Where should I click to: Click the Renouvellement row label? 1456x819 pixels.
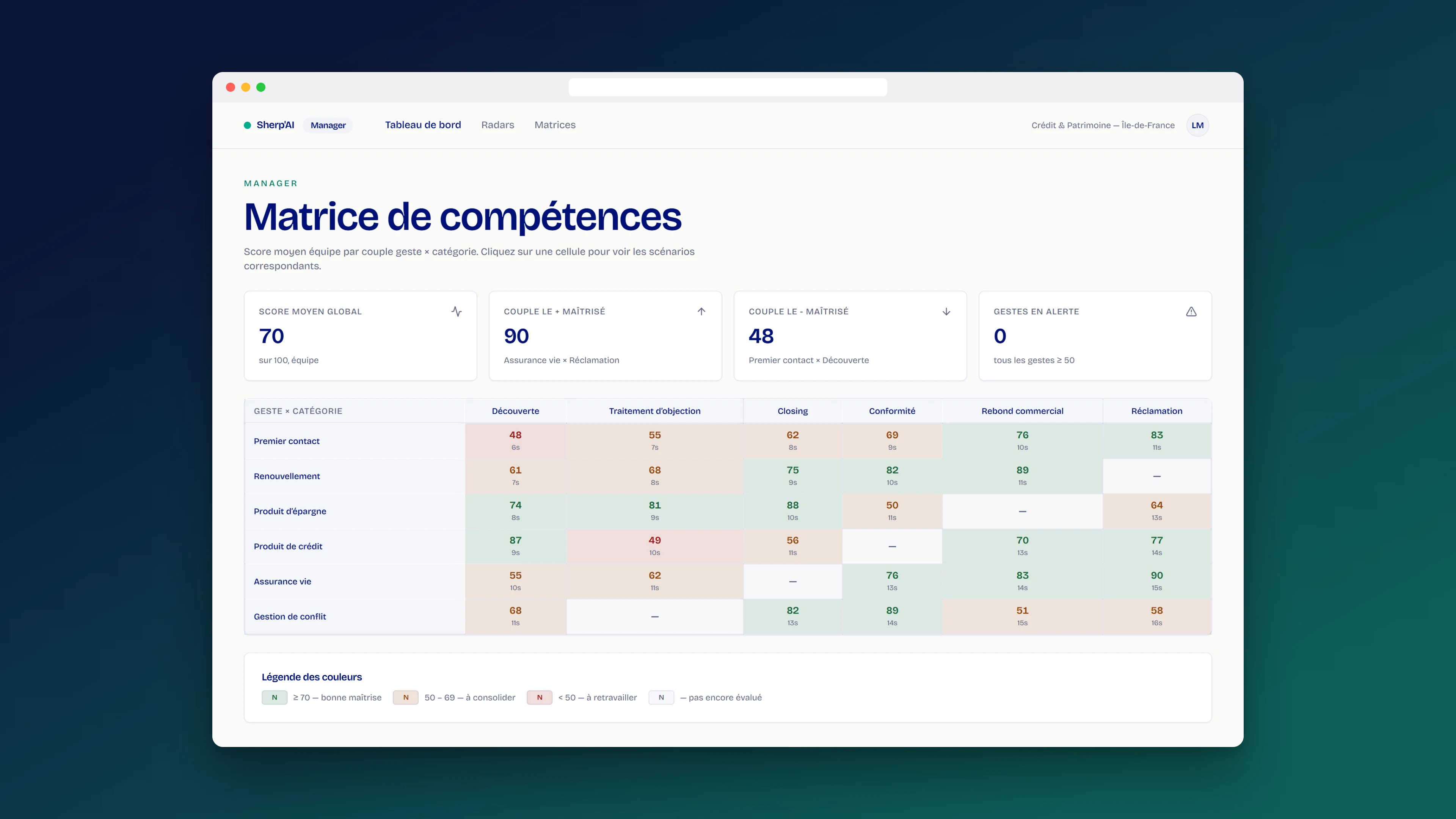[287, 476]
